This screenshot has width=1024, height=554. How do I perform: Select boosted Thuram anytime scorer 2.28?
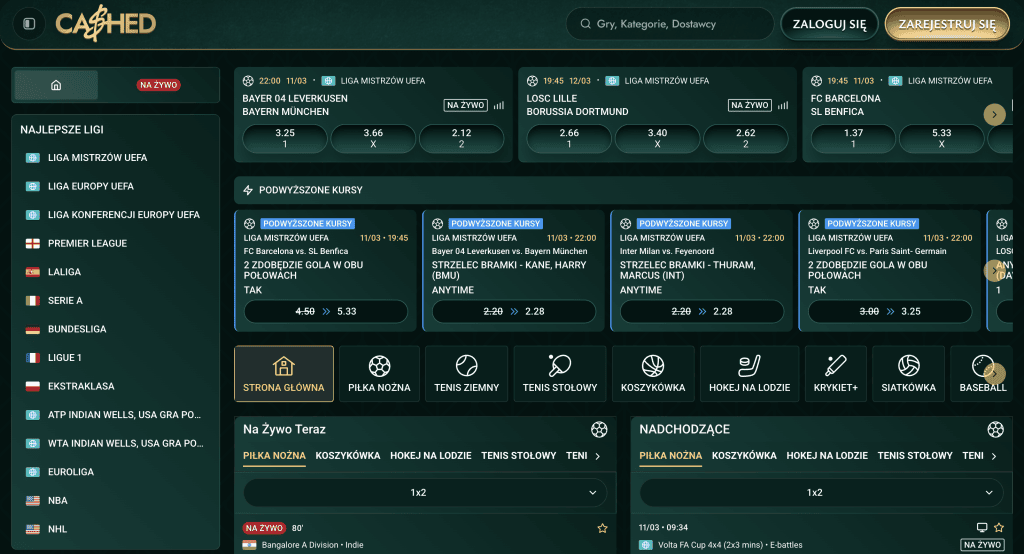point(702,312)
